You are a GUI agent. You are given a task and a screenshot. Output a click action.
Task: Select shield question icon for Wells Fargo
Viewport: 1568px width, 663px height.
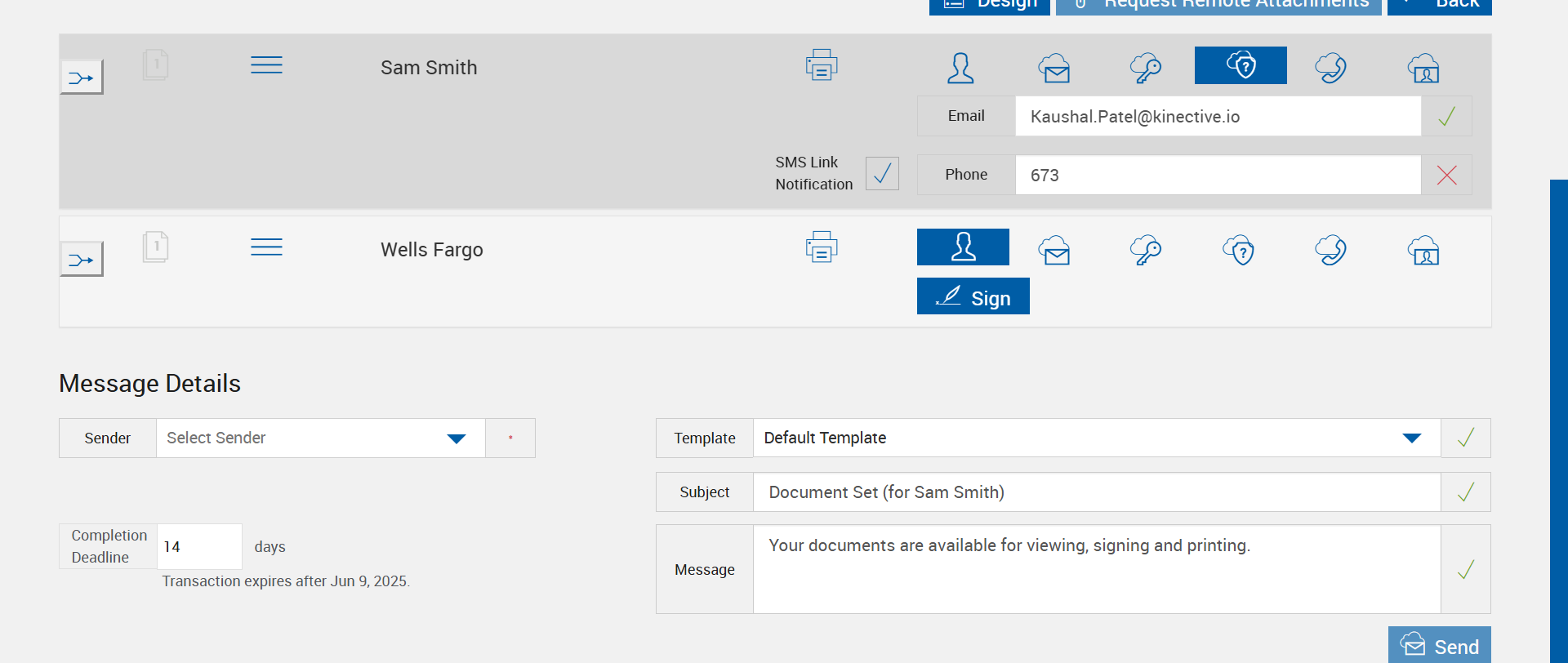(x=1238, y=250)
